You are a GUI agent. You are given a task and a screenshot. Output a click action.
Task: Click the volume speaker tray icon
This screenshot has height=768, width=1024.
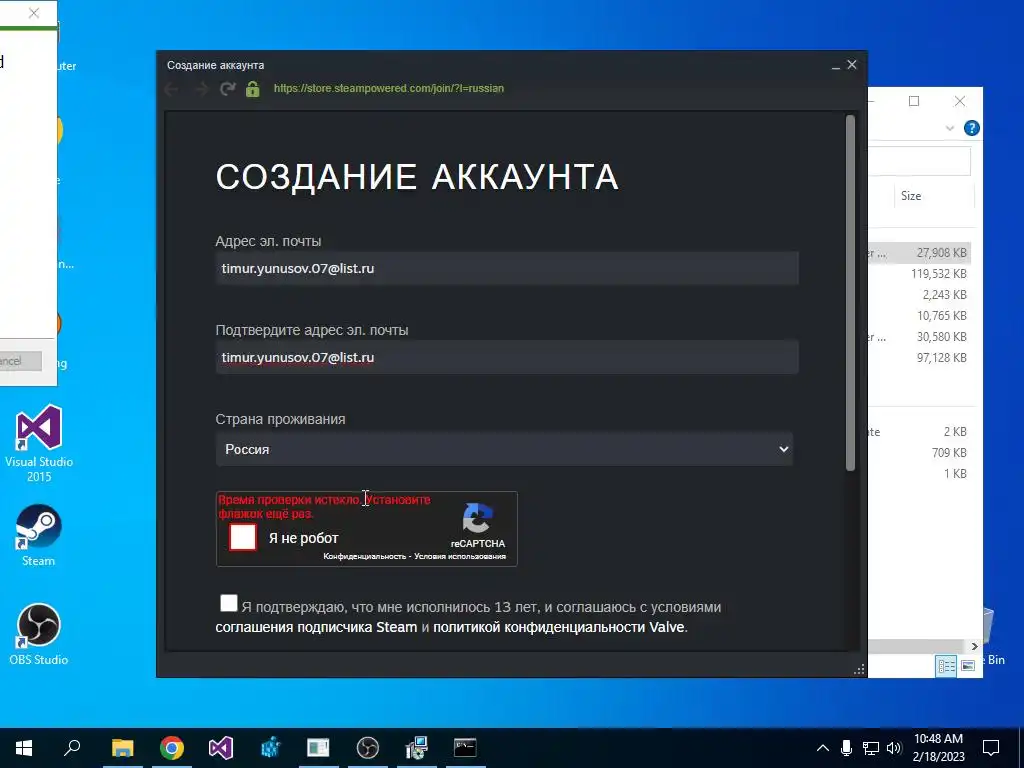tap(894, 748)
